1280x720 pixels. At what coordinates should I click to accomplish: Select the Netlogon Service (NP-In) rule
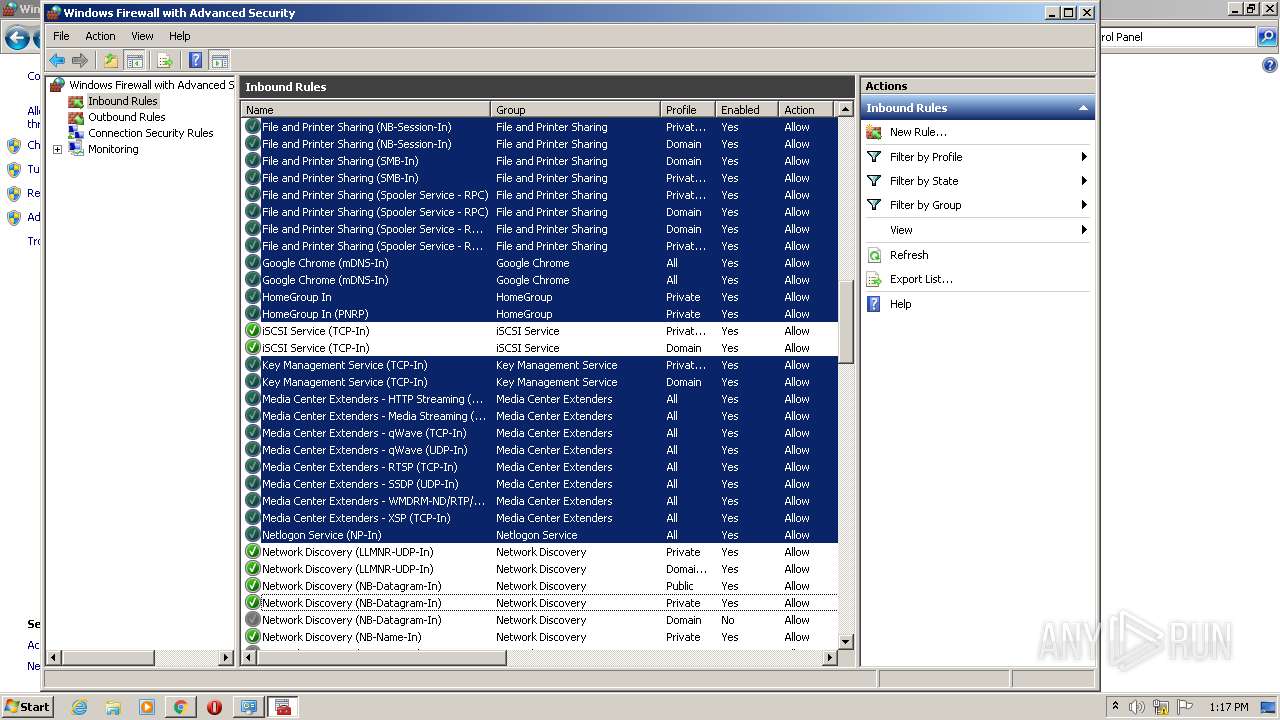(539, 535)
